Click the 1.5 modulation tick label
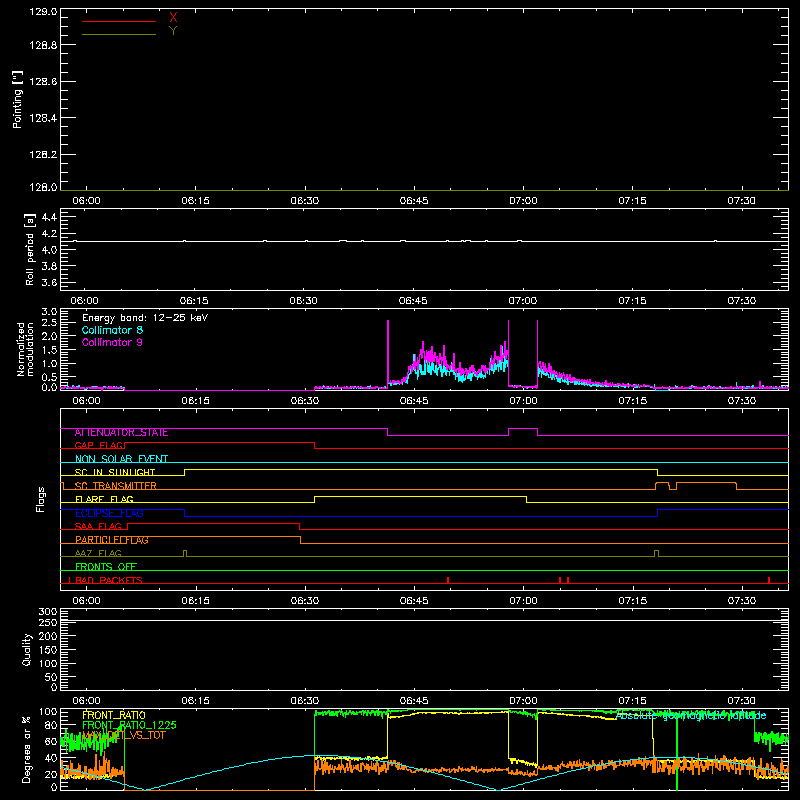The image size is (800, 800). [x=49, y=350]
